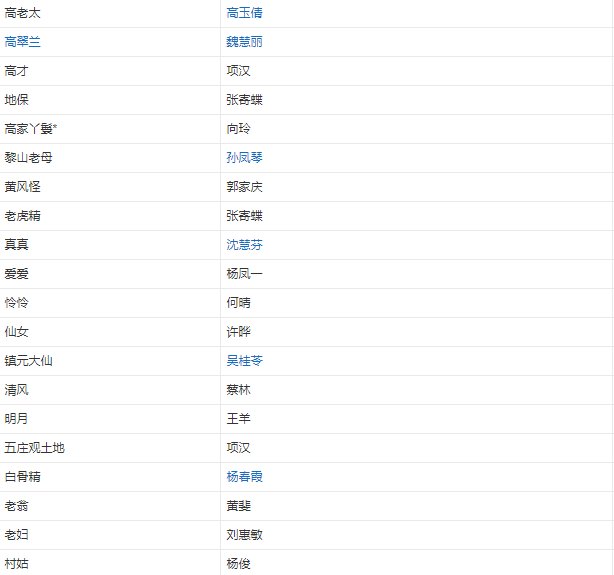The width and height of the screenshot is (614, 575).
Task: Select actor name 郭家庆
Action: 245,187
